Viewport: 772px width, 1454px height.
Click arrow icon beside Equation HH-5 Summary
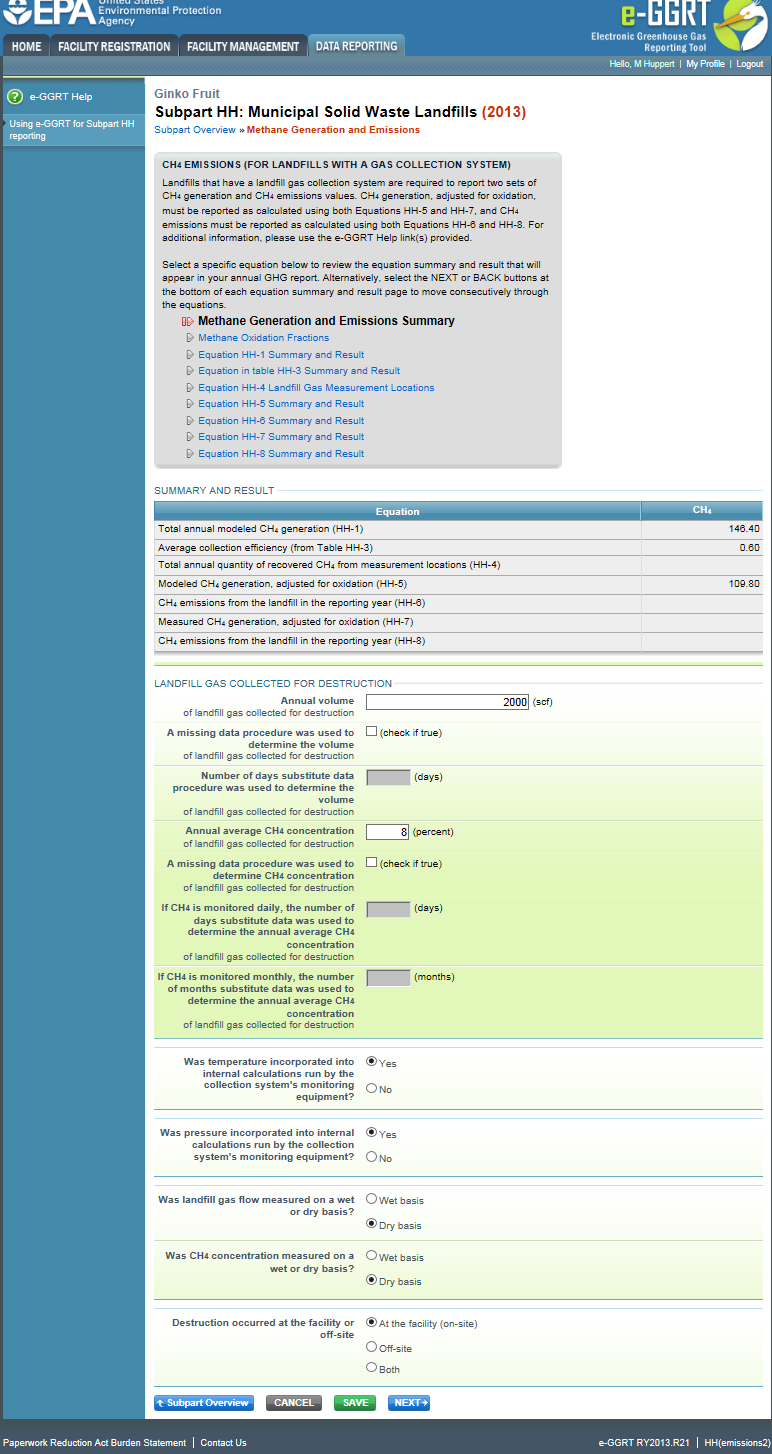pyautogui.click(x=189, y=404)
